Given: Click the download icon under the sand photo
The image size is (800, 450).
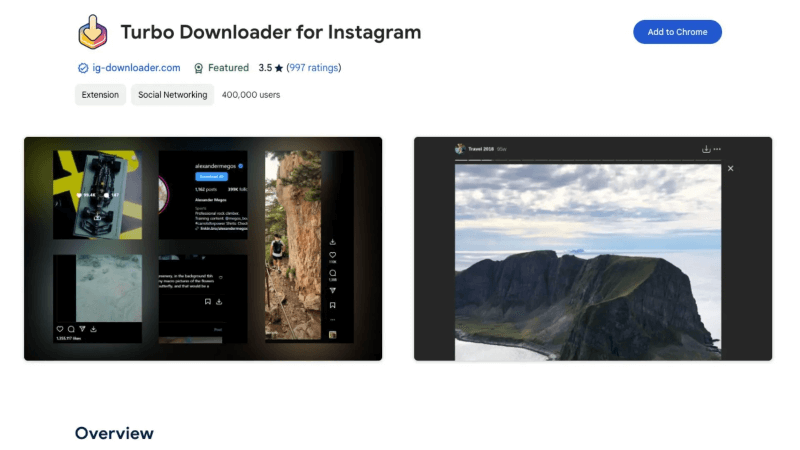Looking at the screenshot, I should coord(93,329).
